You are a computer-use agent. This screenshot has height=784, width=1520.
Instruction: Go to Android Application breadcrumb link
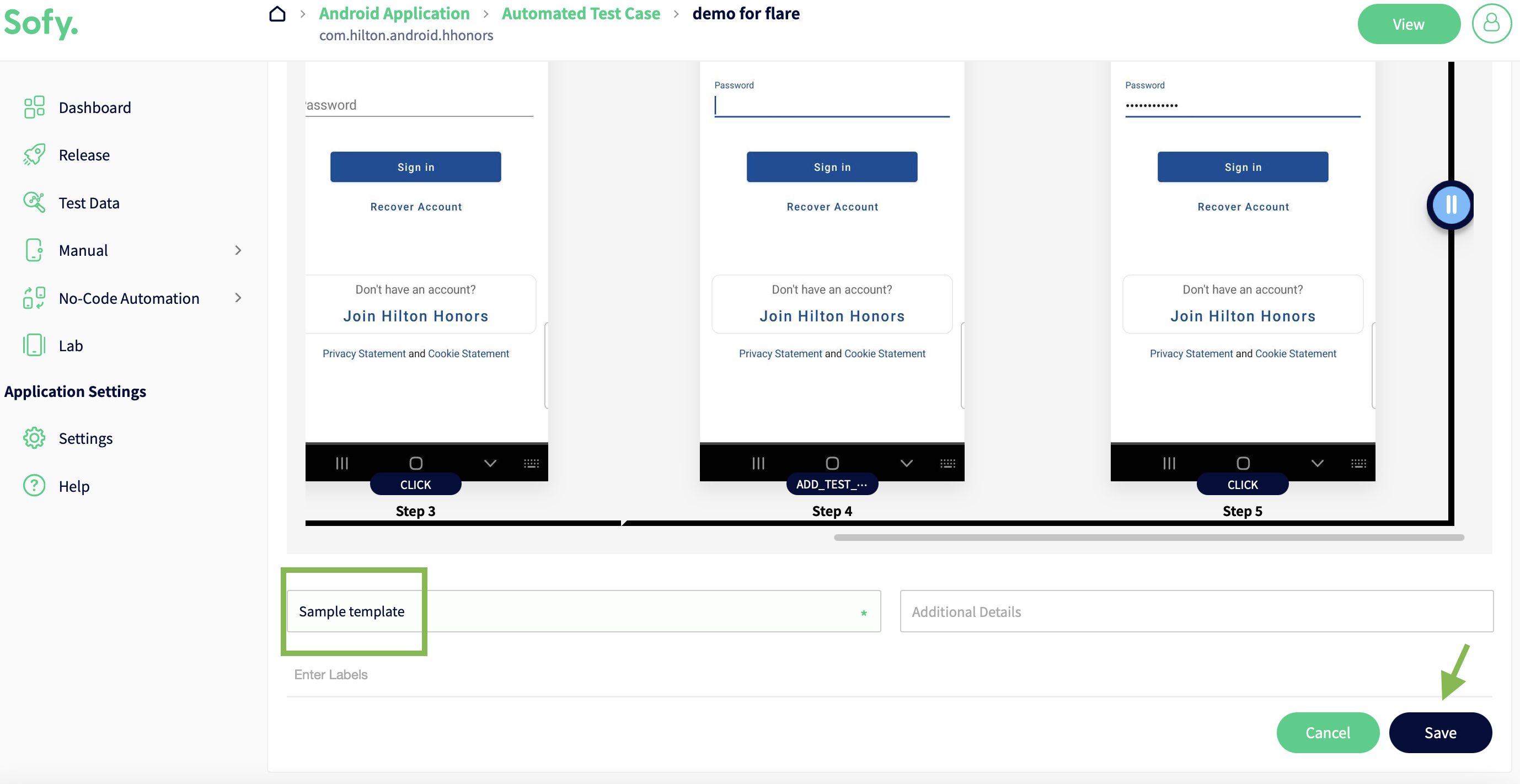[x=394, y=13]
